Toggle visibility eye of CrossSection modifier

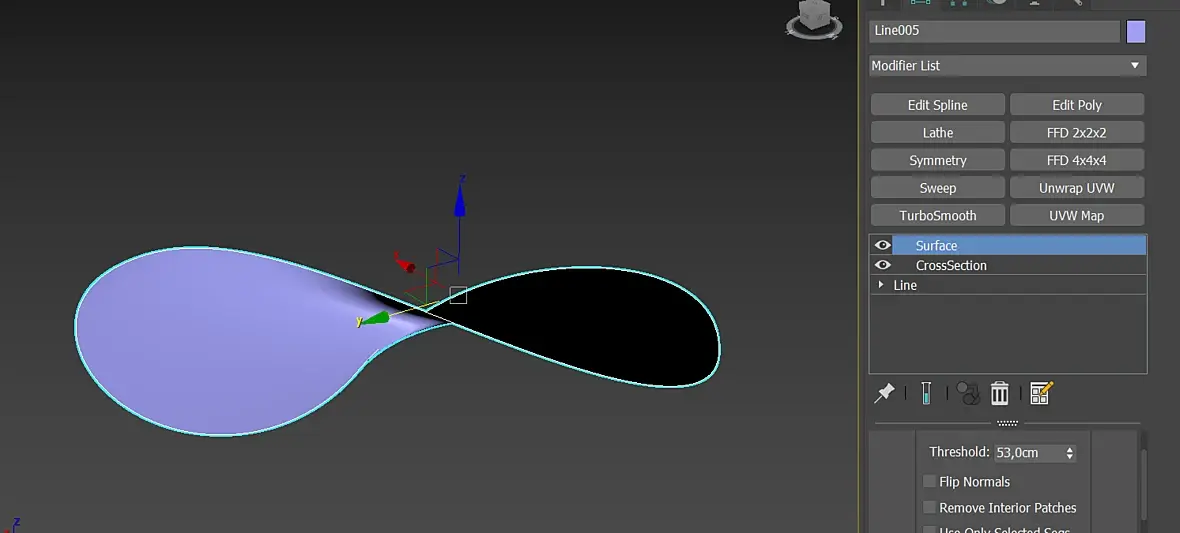coord(882,265)
